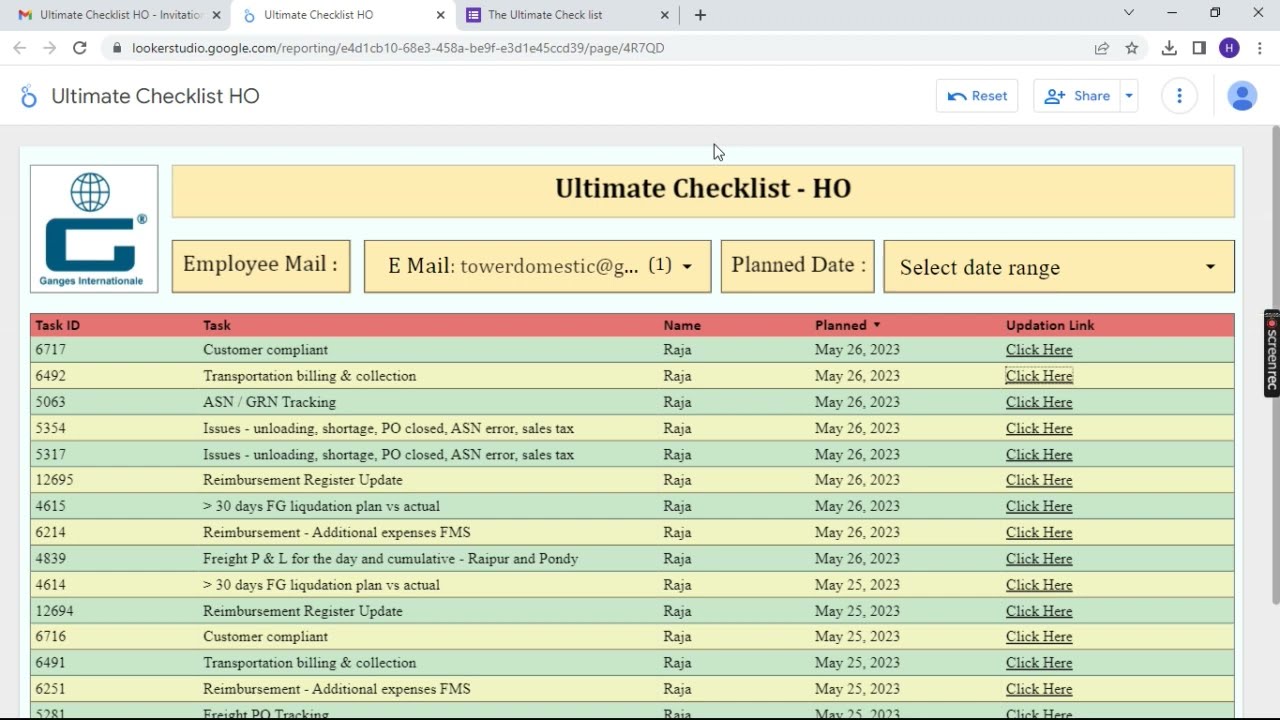Open Click Here link for task 6251
This screenshot has height=720, width=1280.
pos(1039,689)
